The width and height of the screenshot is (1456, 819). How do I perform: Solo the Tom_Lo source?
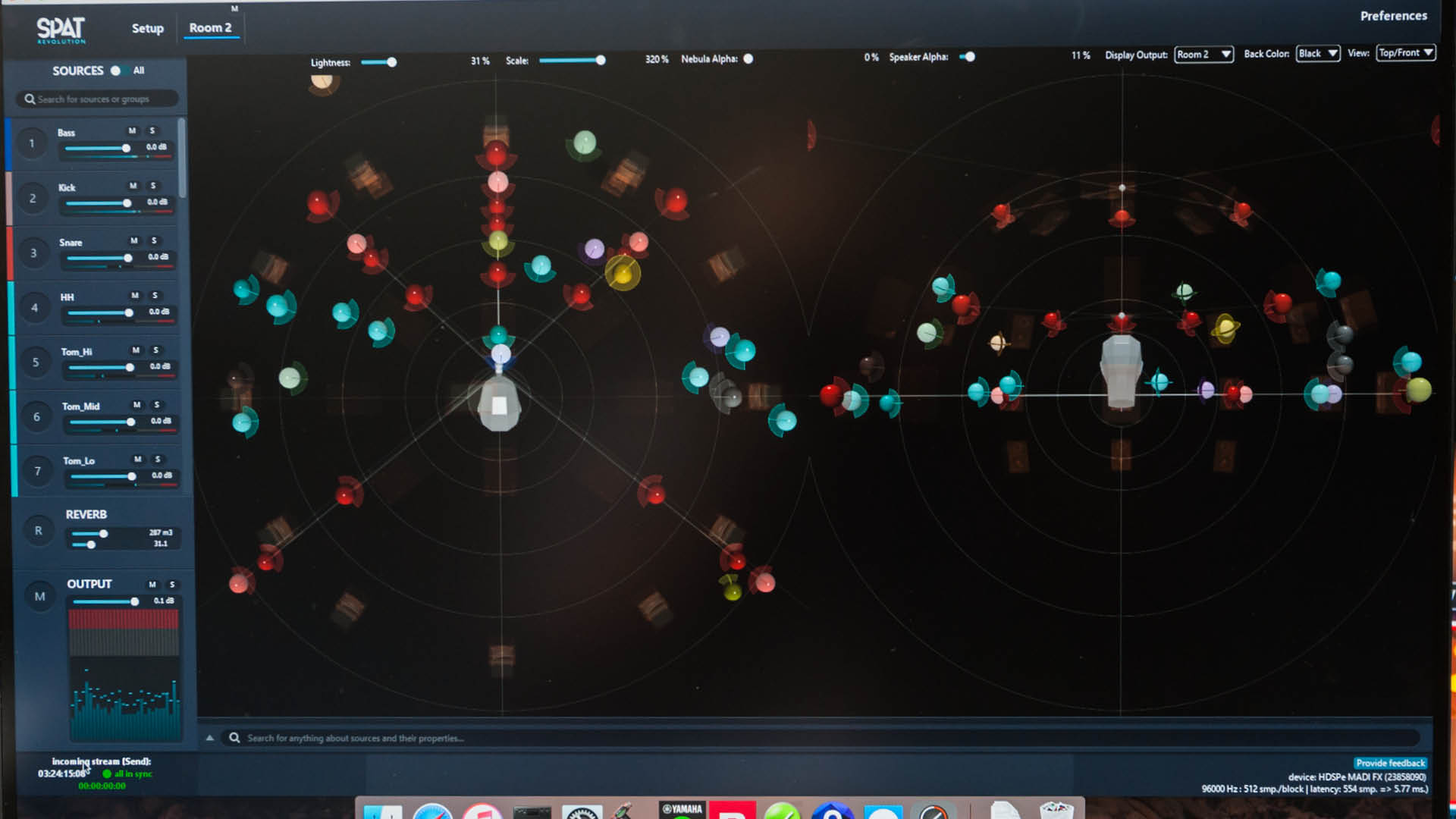(158, 459)
